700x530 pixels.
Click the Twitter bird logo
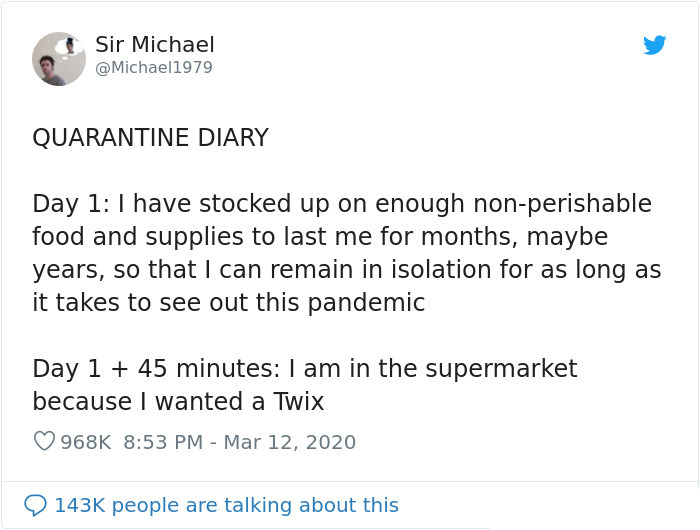[655, 45]
